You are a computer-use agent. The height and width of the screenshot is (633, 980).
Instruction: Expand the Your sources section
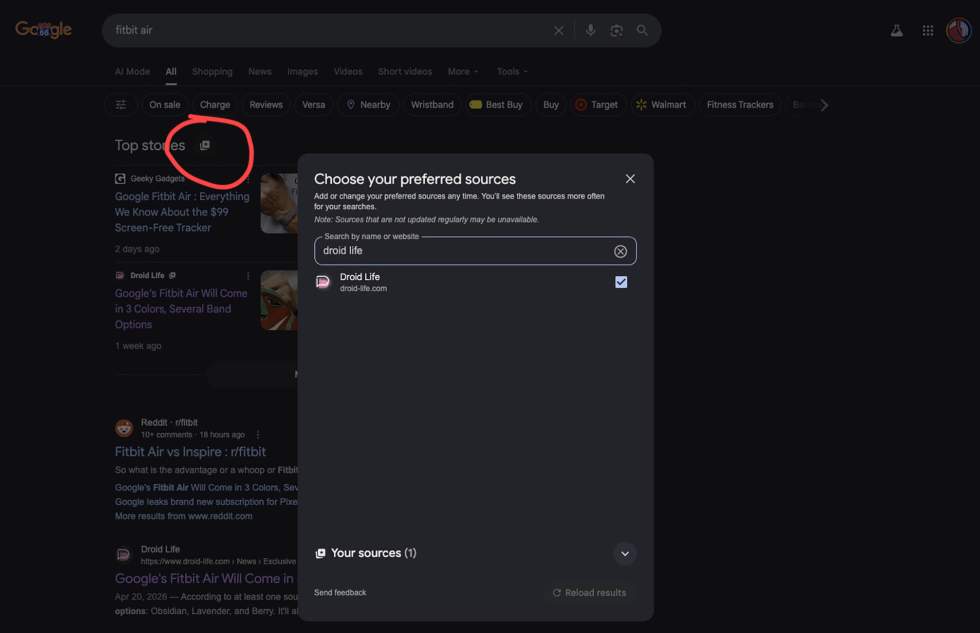coord(624,553)
